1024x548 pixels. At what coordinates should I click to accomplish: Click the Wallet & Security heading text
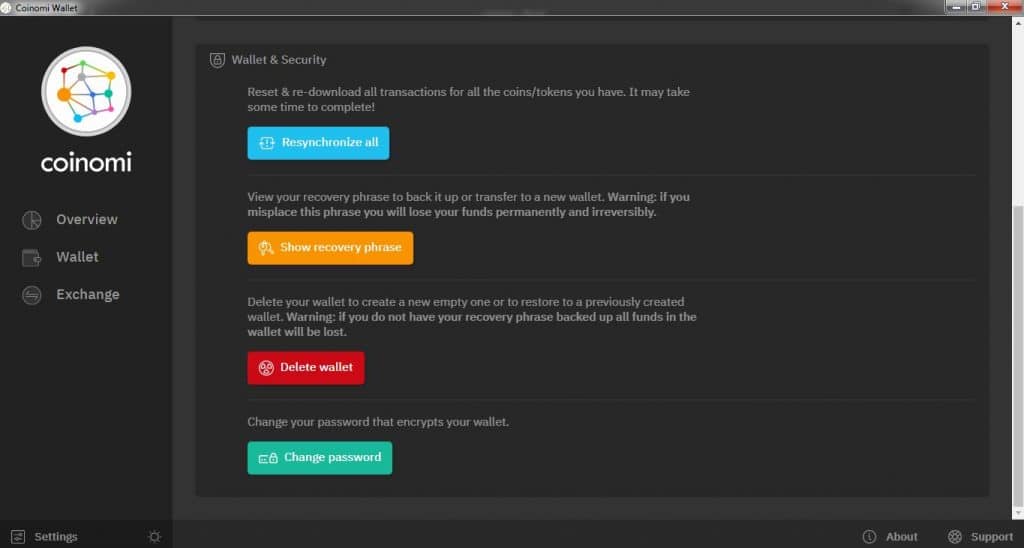[279, 59]
